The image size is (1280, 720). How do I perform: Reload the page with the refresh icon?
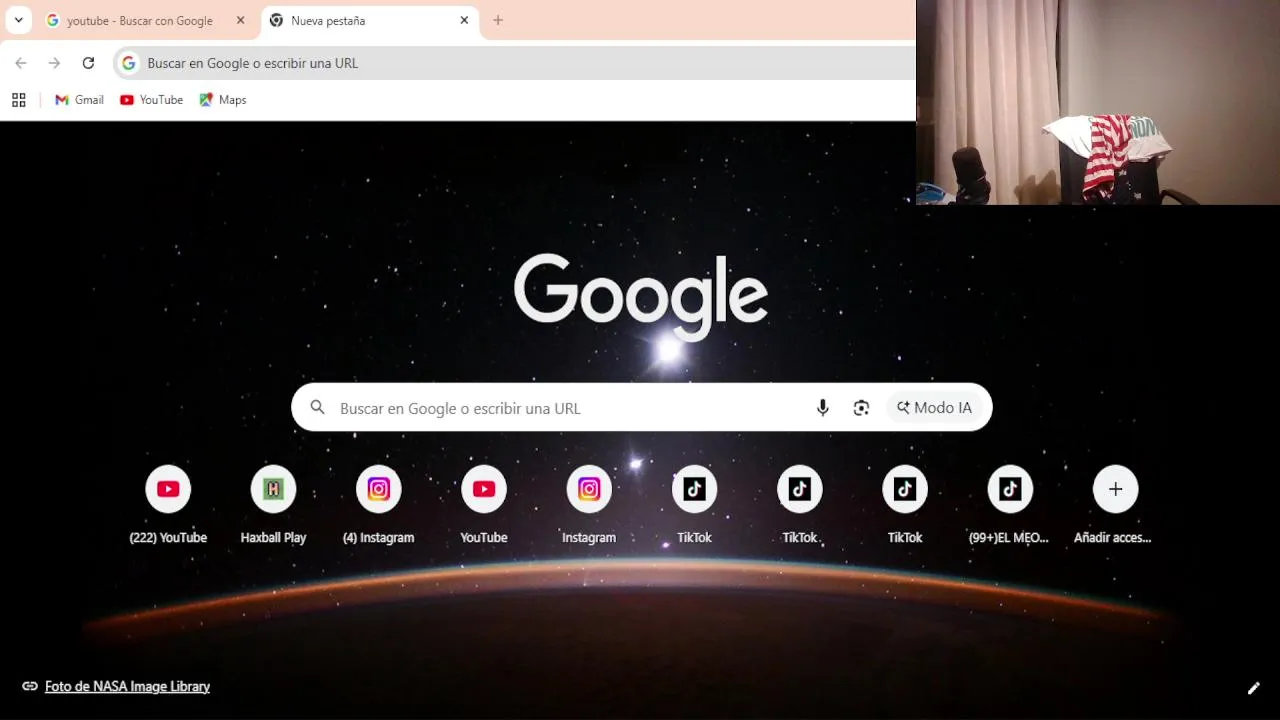pos(88,63)
